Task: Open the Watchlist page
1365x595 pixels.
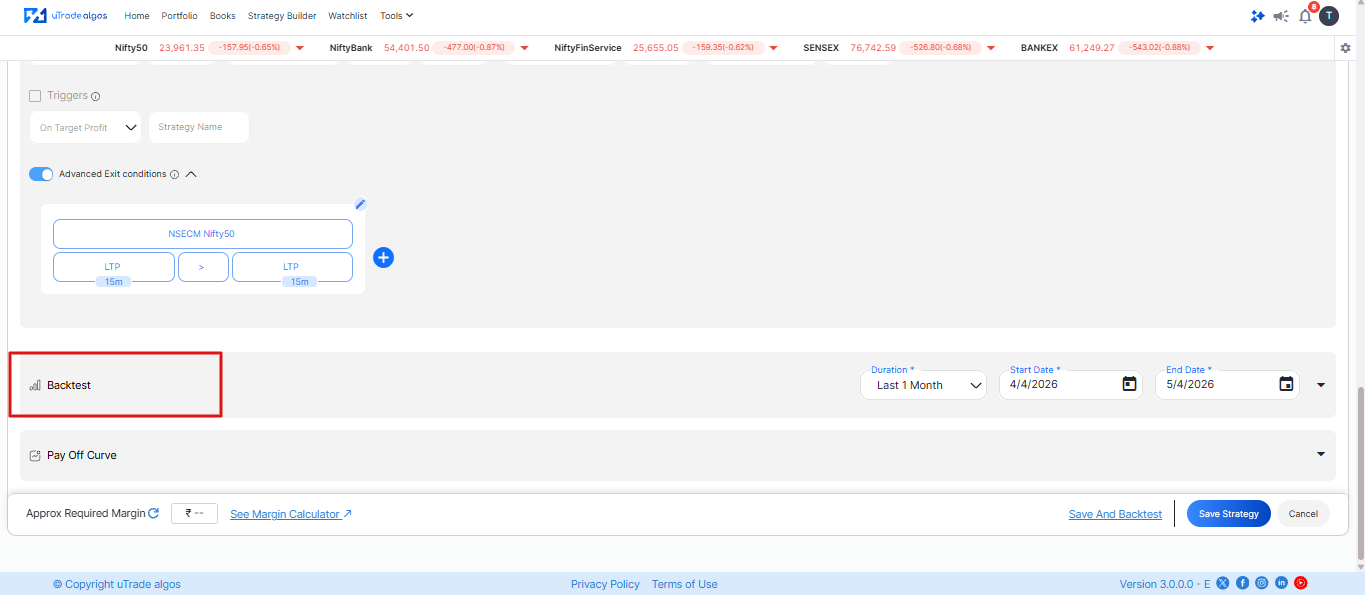Action: coord(348,16)
